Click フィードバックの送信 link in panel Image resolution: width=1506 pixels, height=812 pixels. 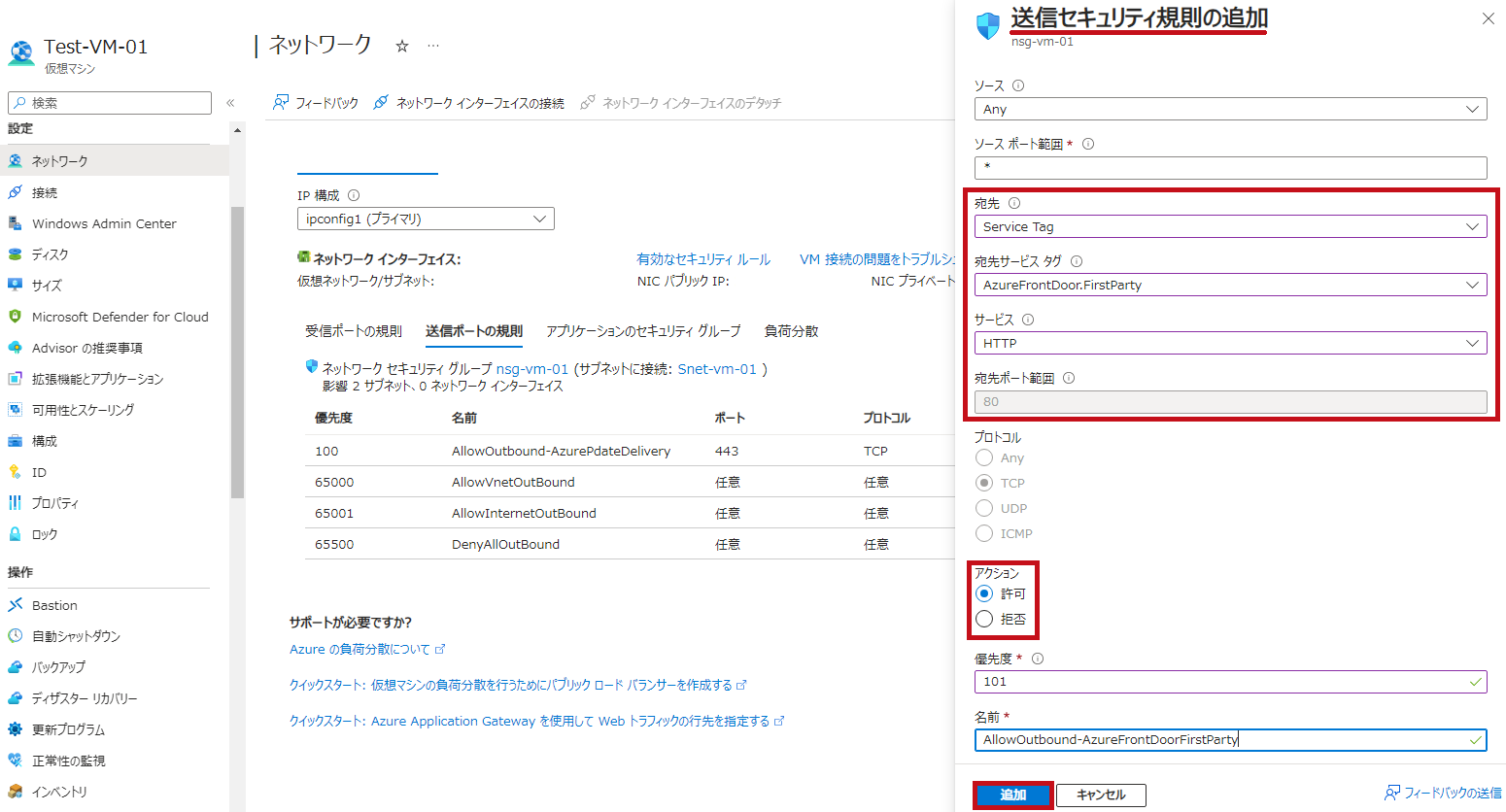[x=1443, y=793]
